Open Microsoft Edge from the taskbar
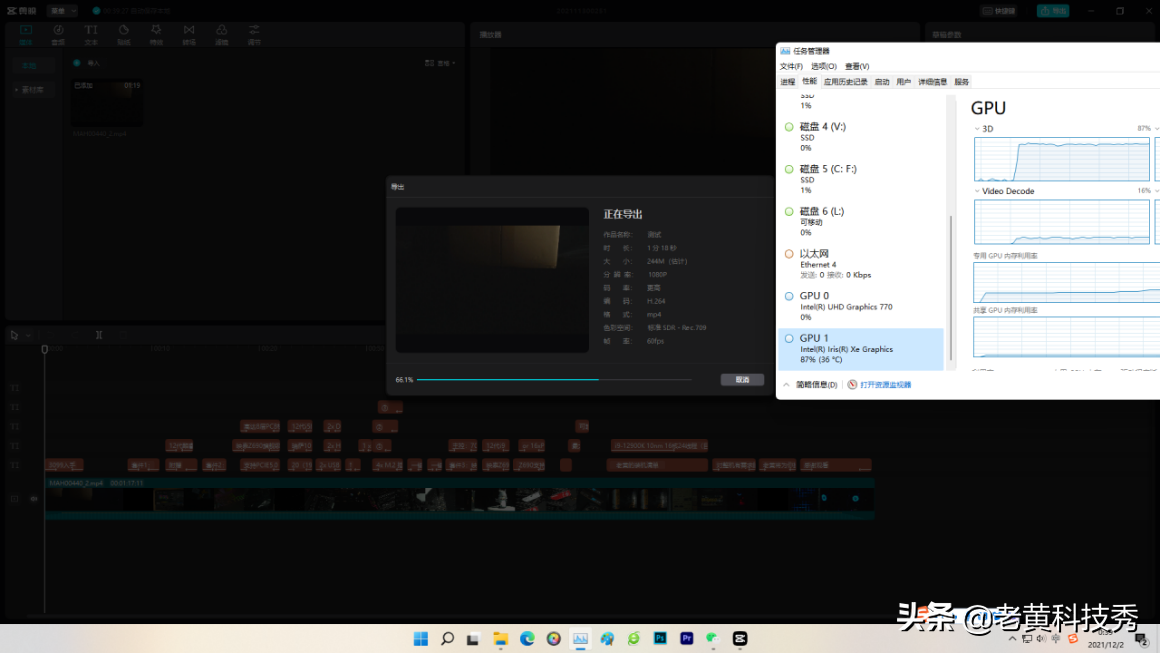 (527, 639)
